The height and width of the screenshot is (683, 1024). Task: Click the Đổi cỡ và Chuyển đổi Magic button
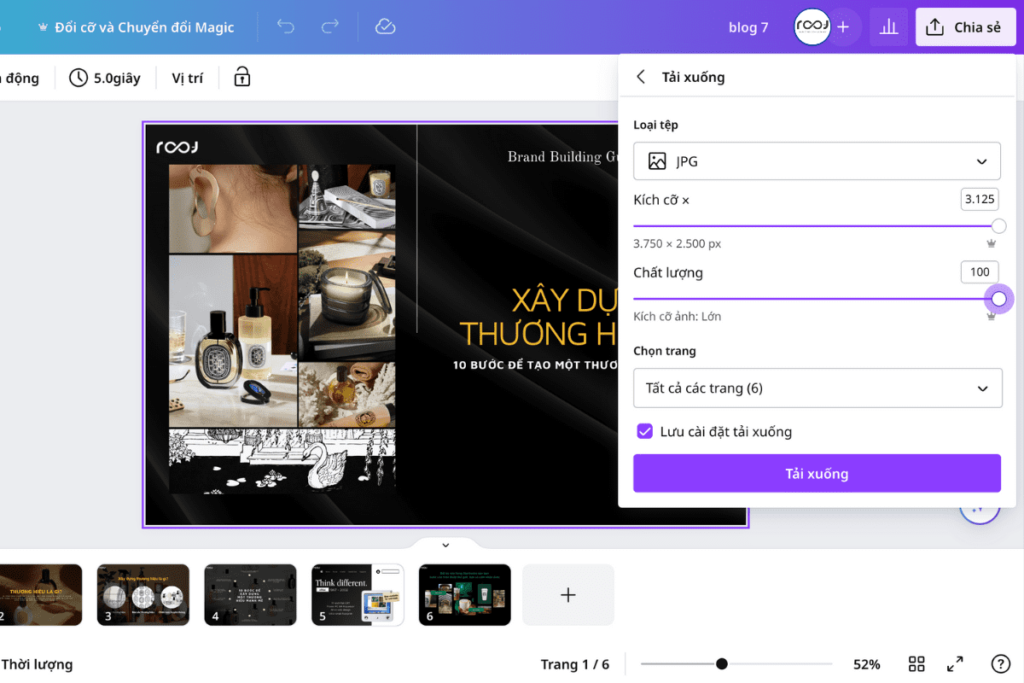[136, 27]
